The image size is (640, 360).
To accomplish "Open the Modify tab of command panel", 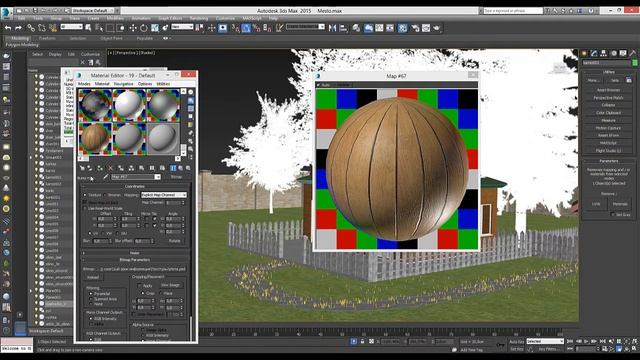I will [x=594, y=53].
